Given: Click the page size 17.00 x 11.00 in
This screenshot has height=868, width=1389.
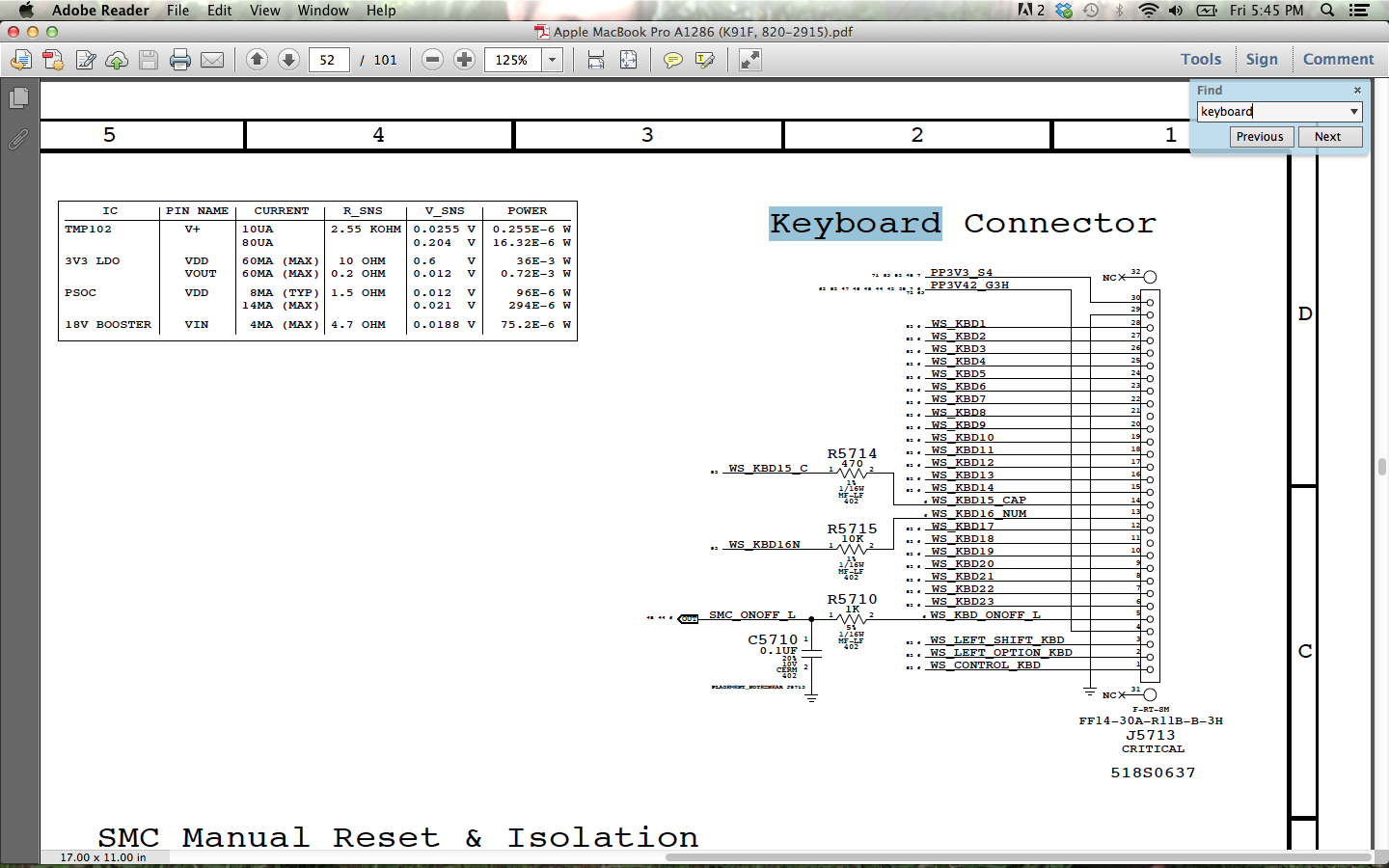Looking at the screenshot, I should point(103,857).
